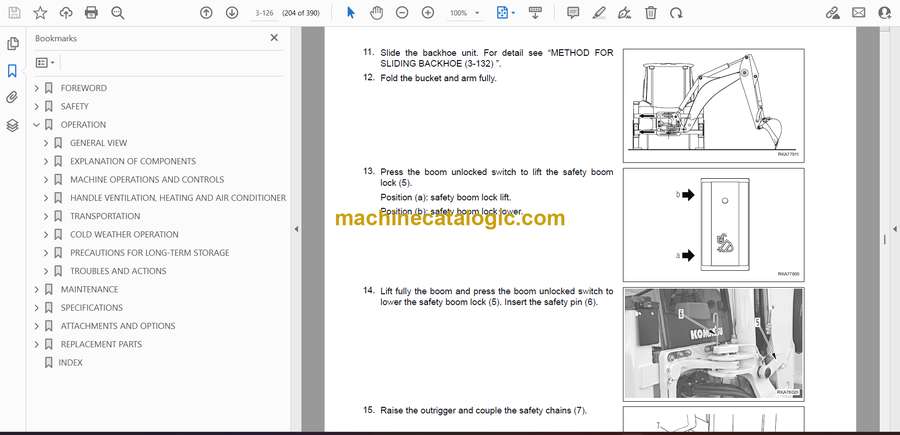Zoom in with plus button
This screenshot has height=435, width=900.
click(428, 13)
